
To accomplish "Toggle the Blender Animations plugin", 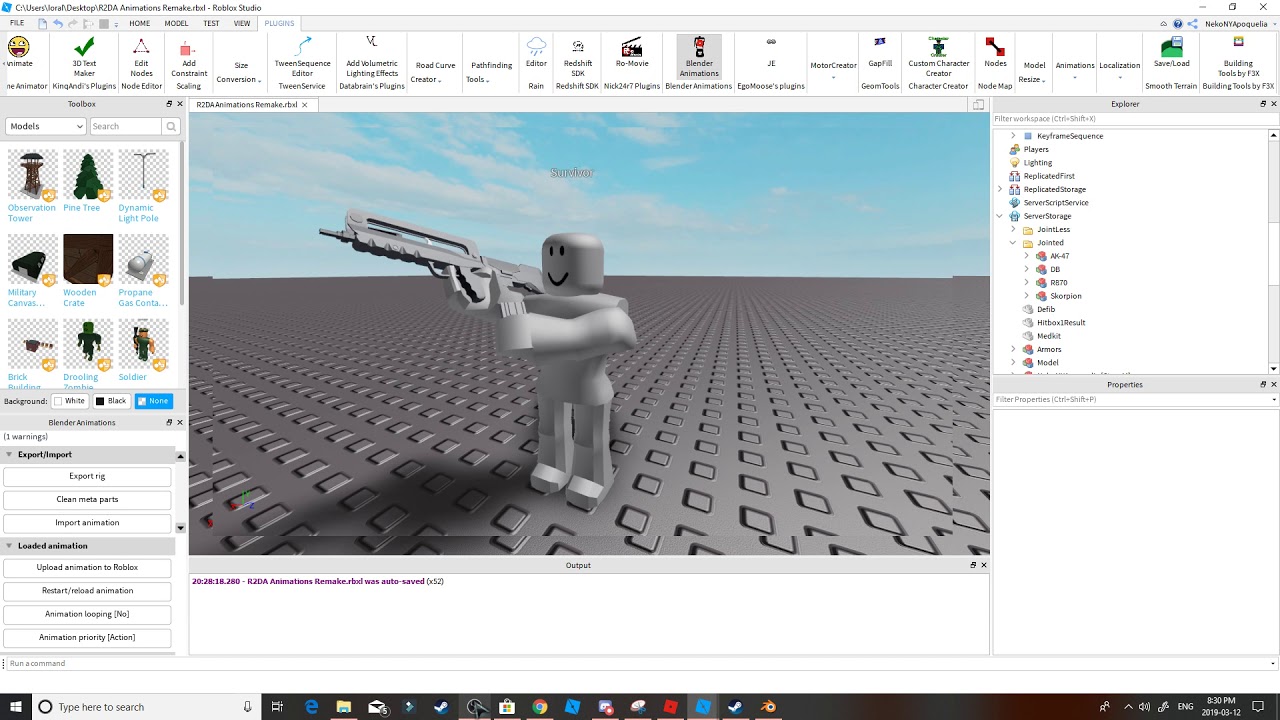I will click(x=699, y=57).
